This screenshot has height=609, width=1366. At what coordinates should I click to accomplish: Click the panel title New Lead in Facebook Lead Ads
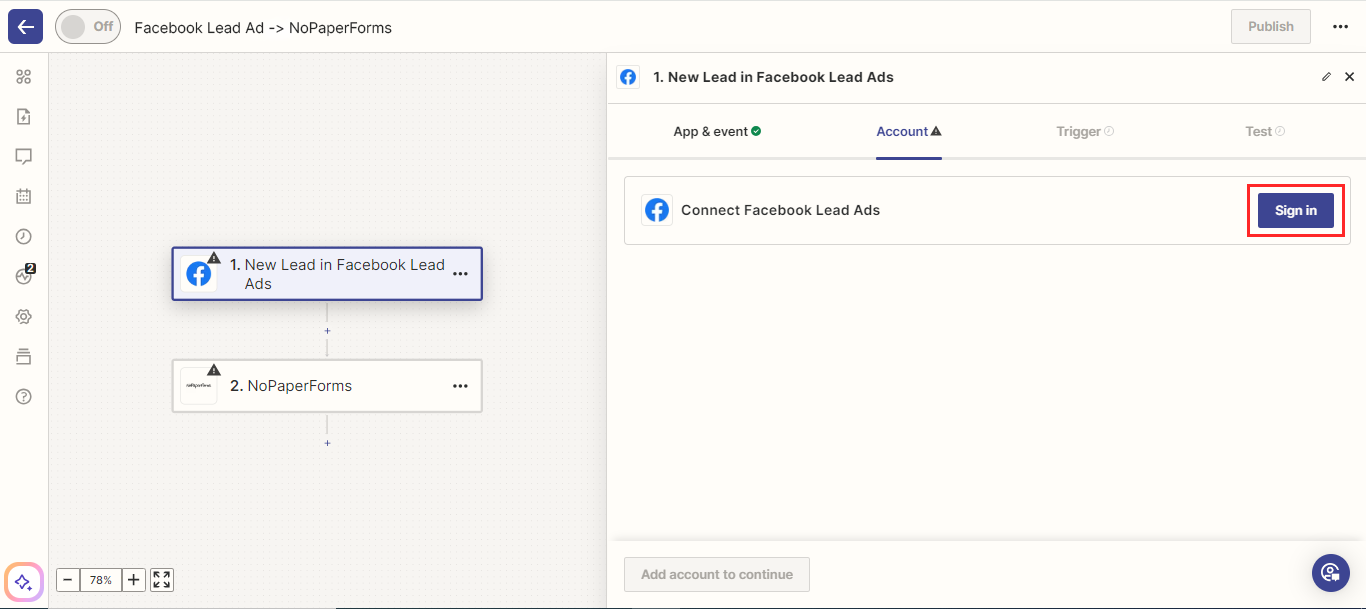[773, 77]
